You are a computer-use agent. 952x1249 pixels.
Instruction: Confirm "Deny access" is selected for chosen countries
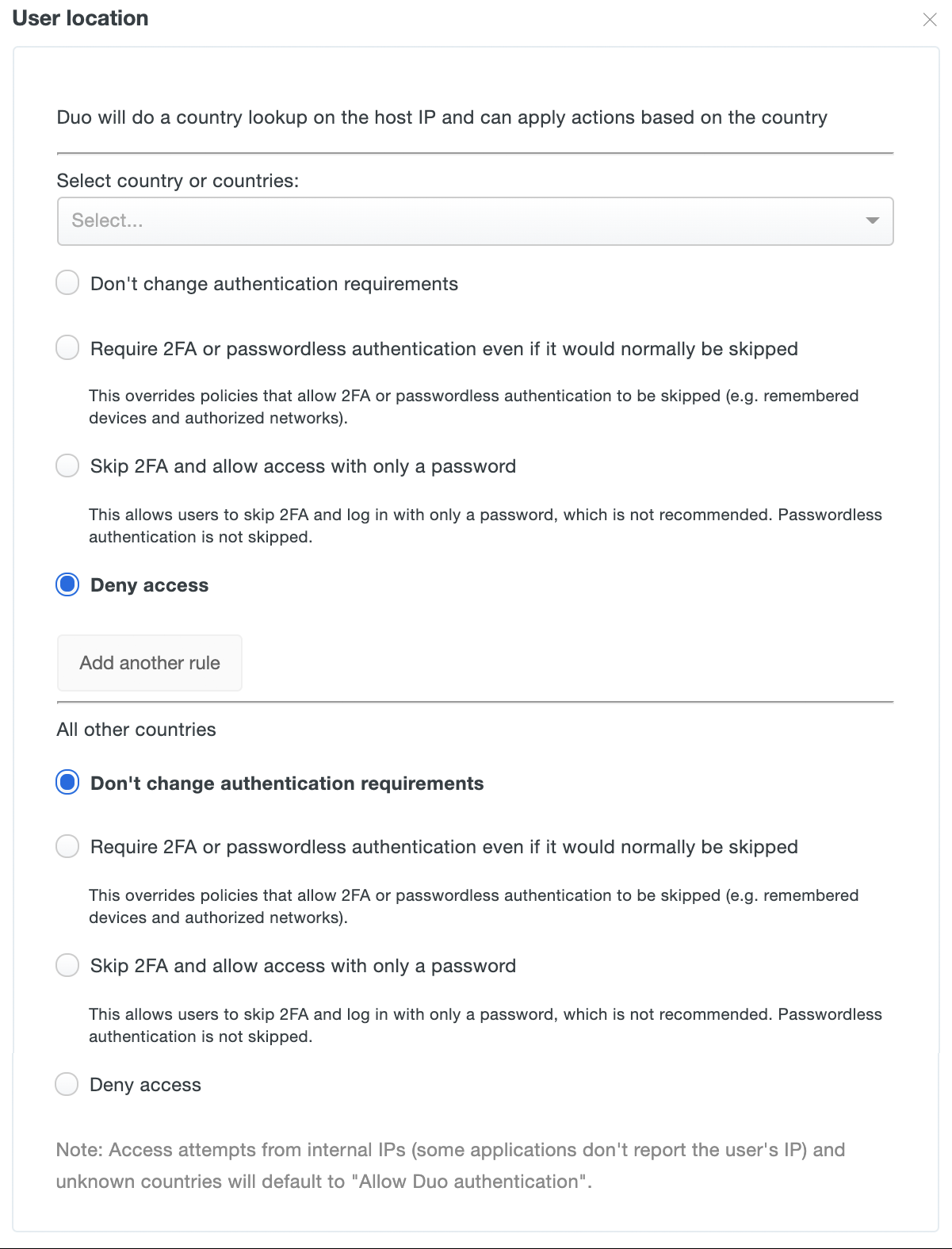pos(68,584)
